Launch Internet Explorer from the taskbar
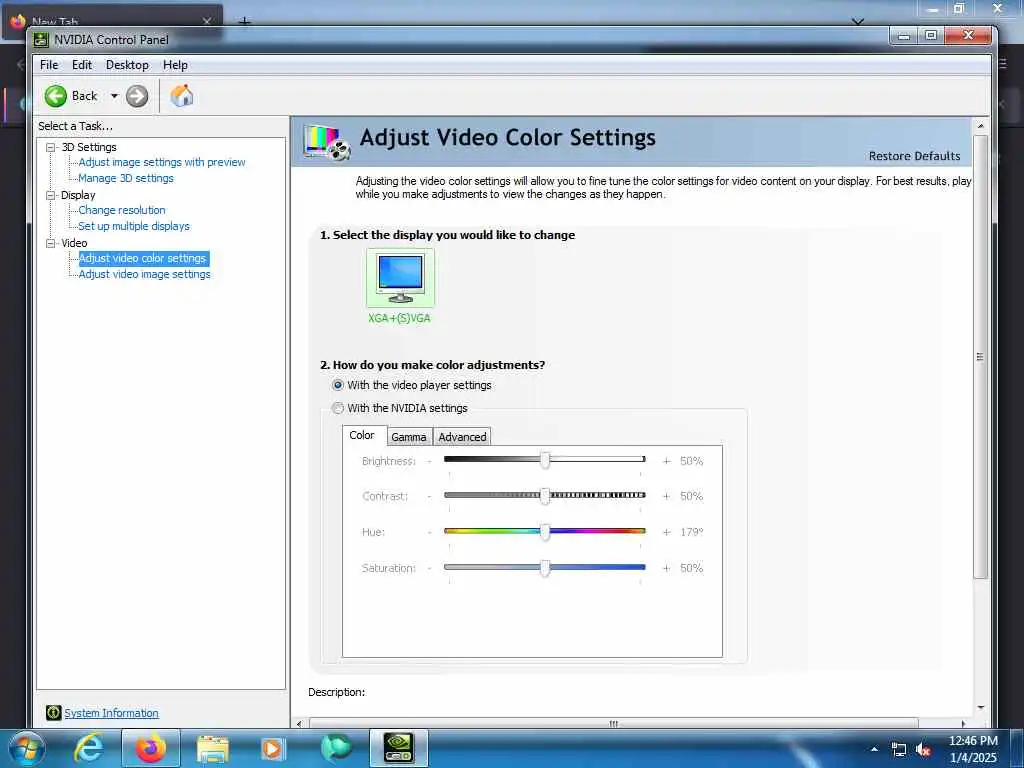Viewport: 1024px width, 768px height. coord(88,748)
